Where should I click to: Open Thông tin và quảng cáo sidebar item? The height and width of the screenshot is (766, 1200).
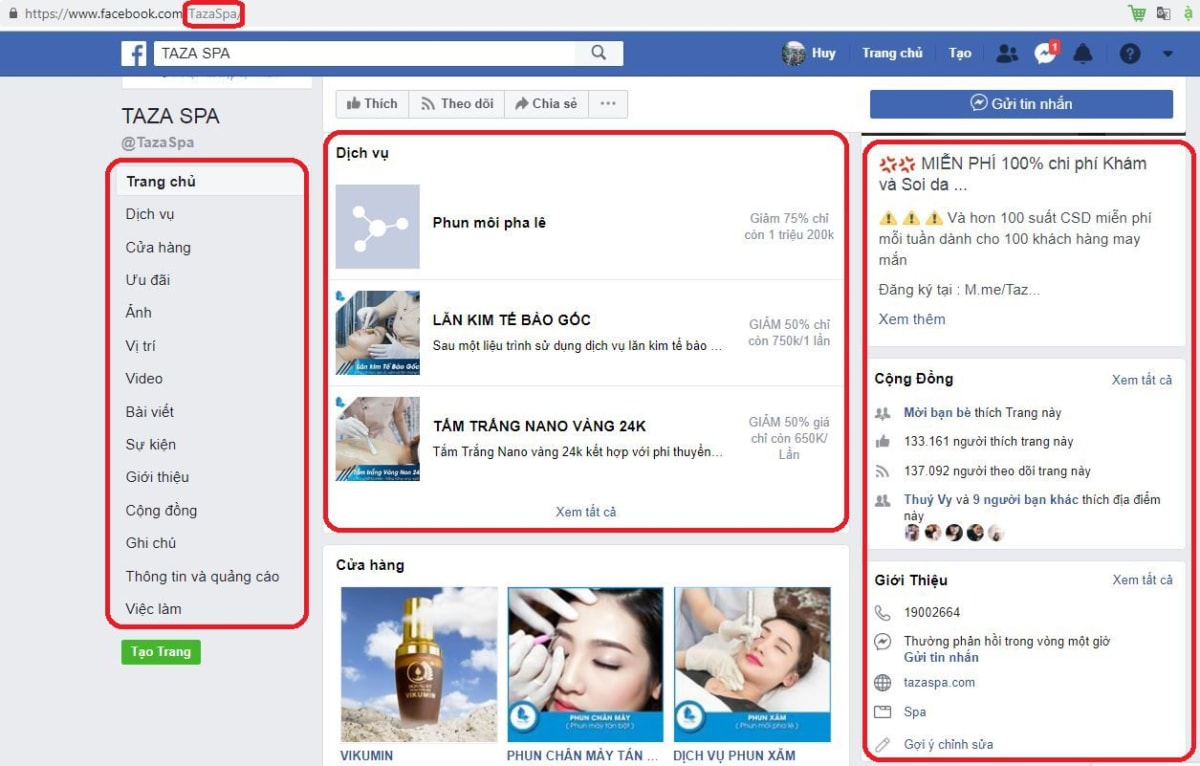coord(202,576)
